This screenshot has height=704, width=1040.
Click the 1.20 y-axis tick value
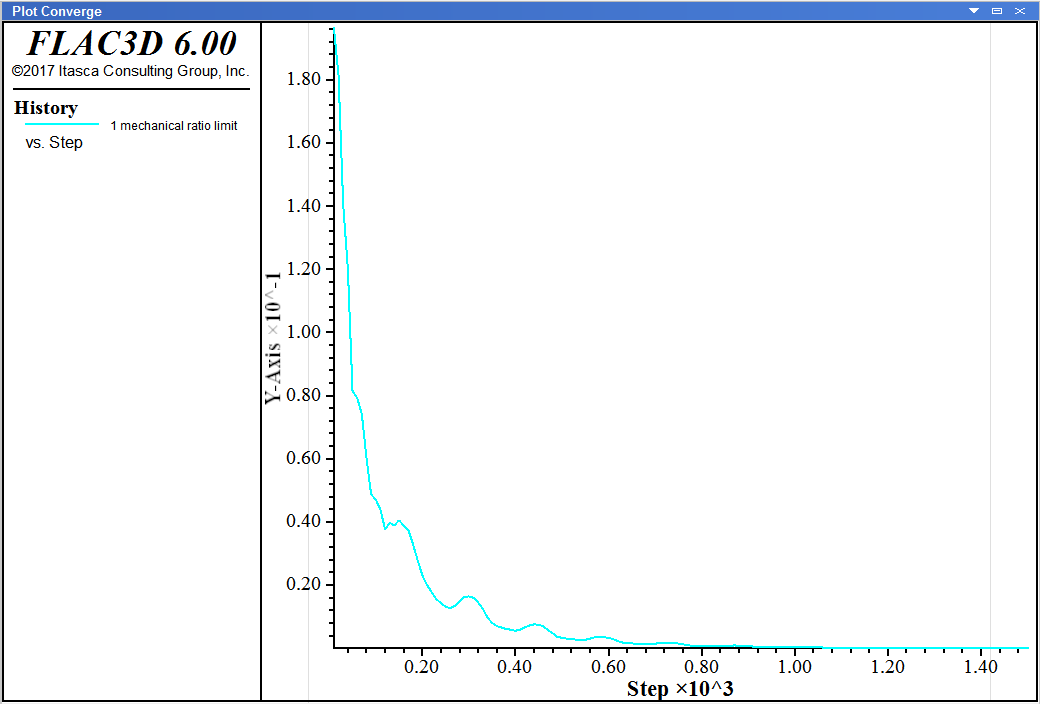point(303,269)
